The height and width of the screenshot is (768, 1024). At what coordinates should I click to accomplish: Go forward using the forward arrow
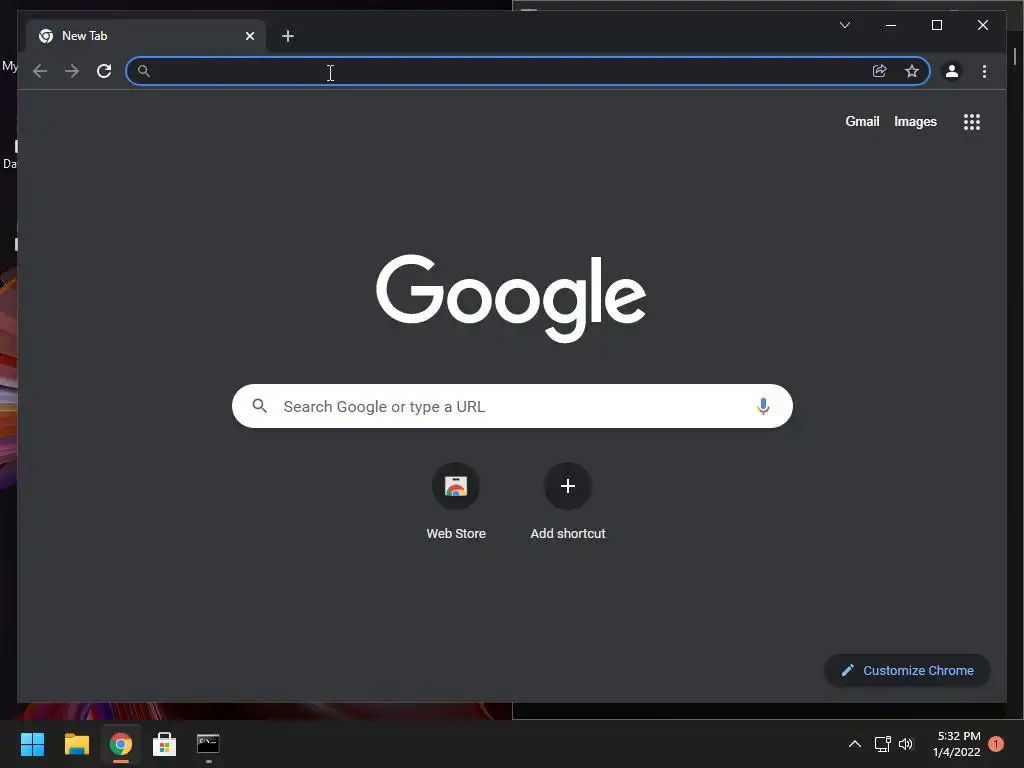click(72, 71)
